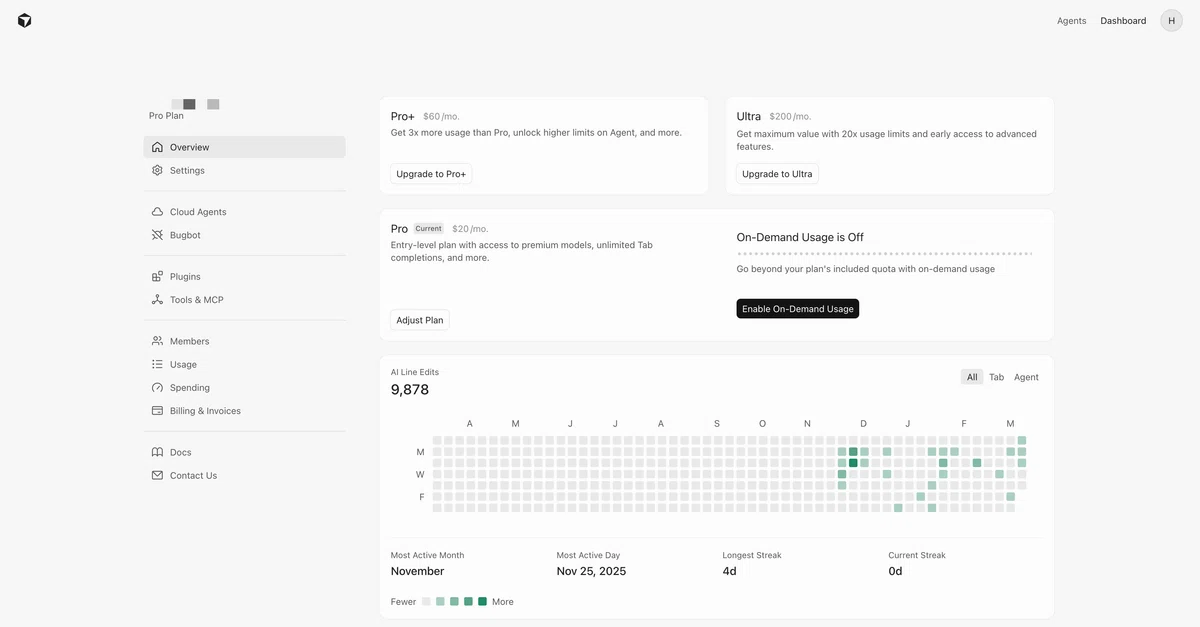Click the Upgrade to Ultra button
The image size is (1200, 627).
[x=777, y=174]
